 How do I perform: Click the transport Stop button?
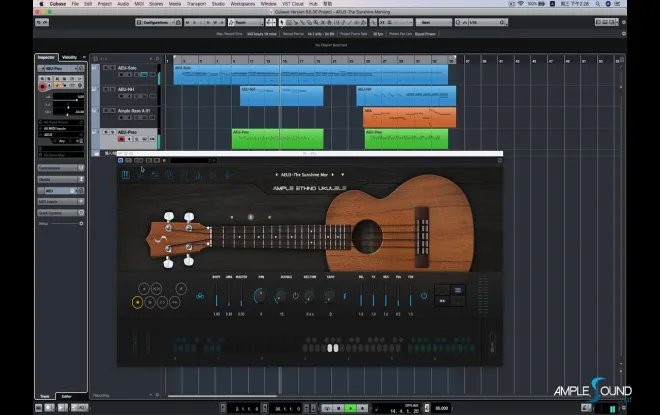tap(339, 408)
